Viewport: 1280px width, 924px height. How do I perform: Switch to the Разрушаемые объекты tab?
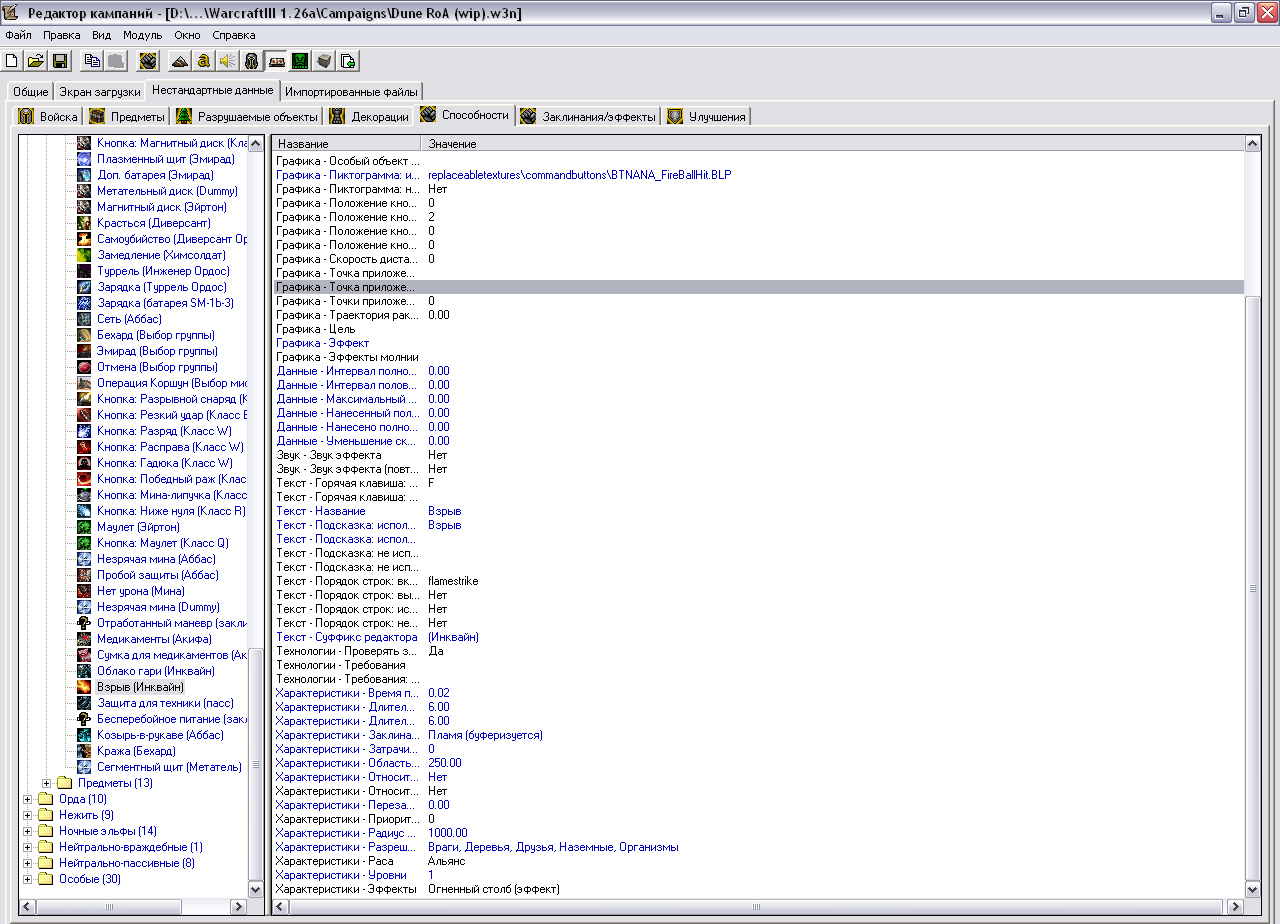247,117
